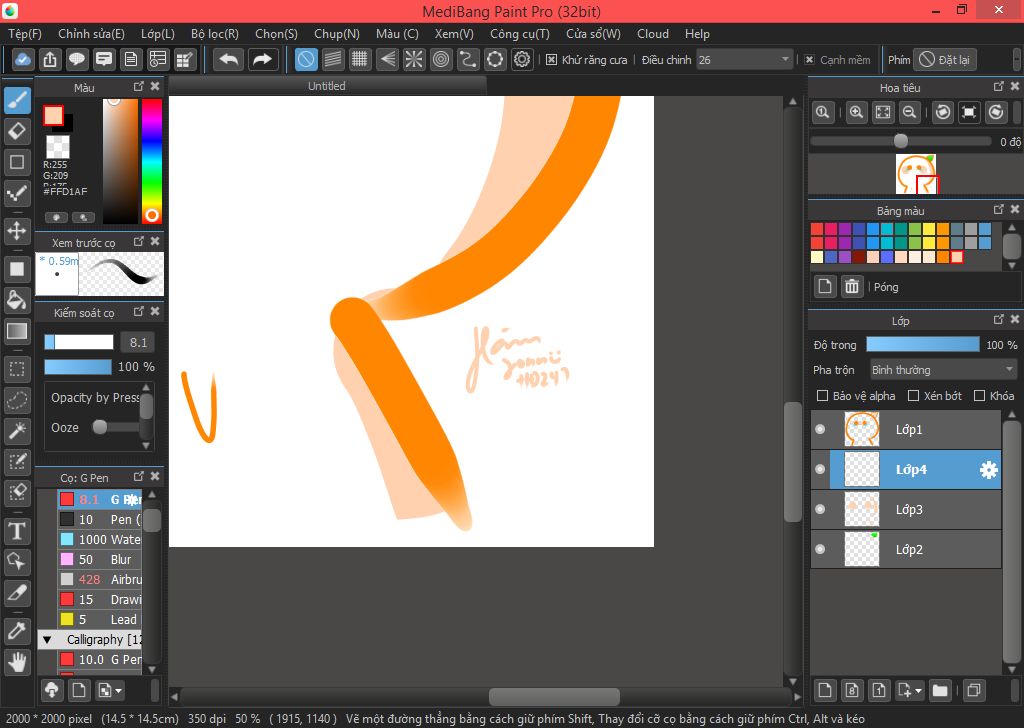Open Lớp(L) menu
The width and height of the screenshot is (1024, 728).
157,34
